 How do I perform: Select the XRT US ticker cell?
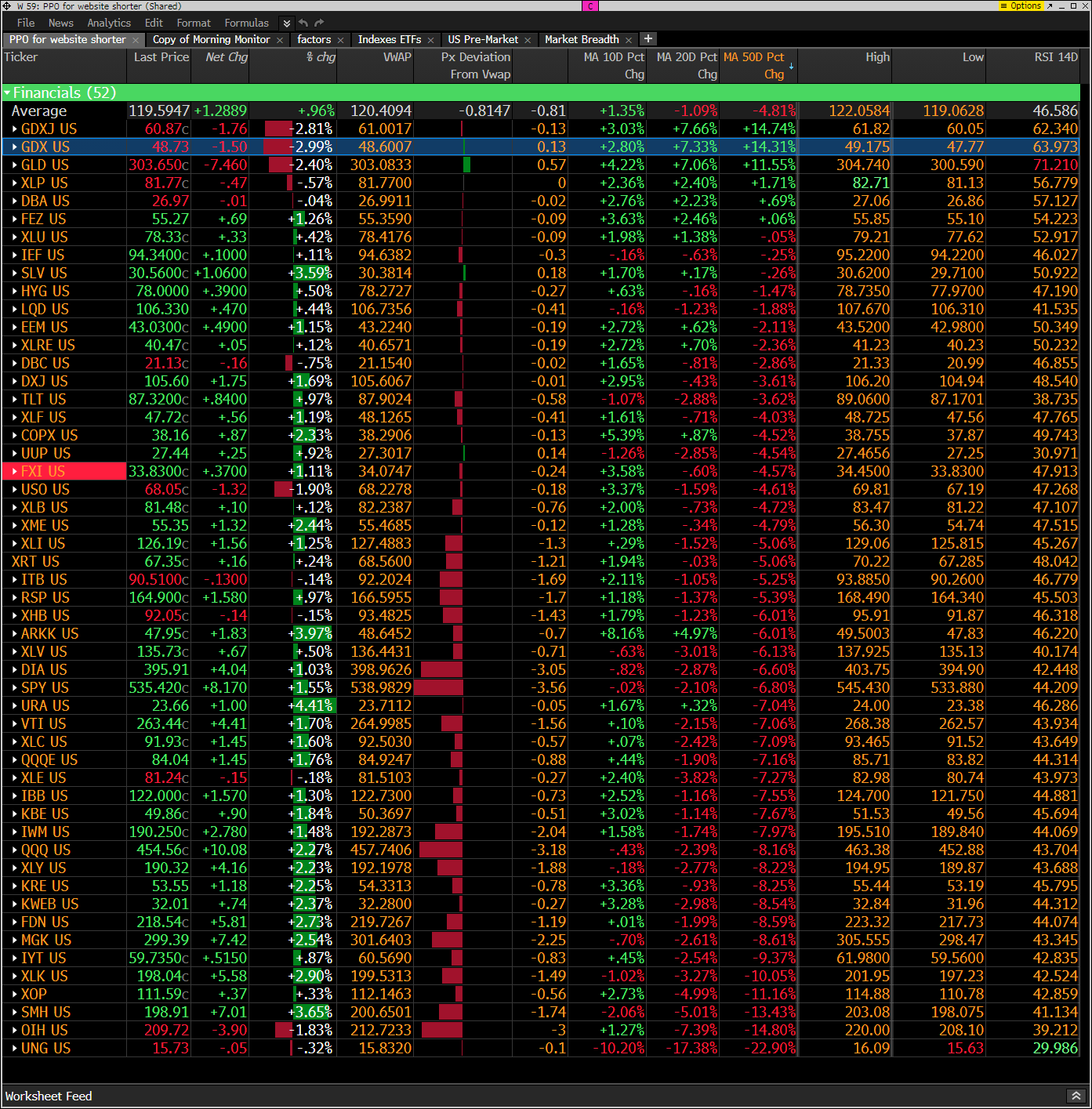[x=63, y=562]
